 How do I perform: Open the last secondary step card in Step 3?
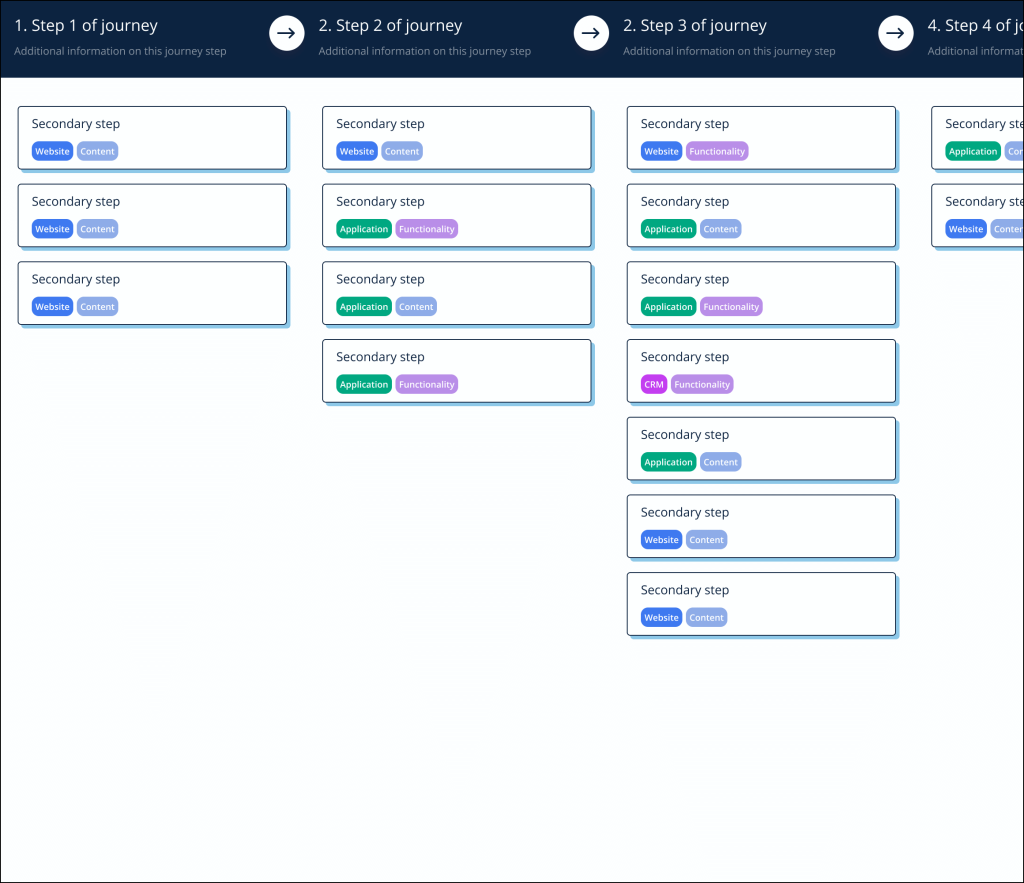760,603
